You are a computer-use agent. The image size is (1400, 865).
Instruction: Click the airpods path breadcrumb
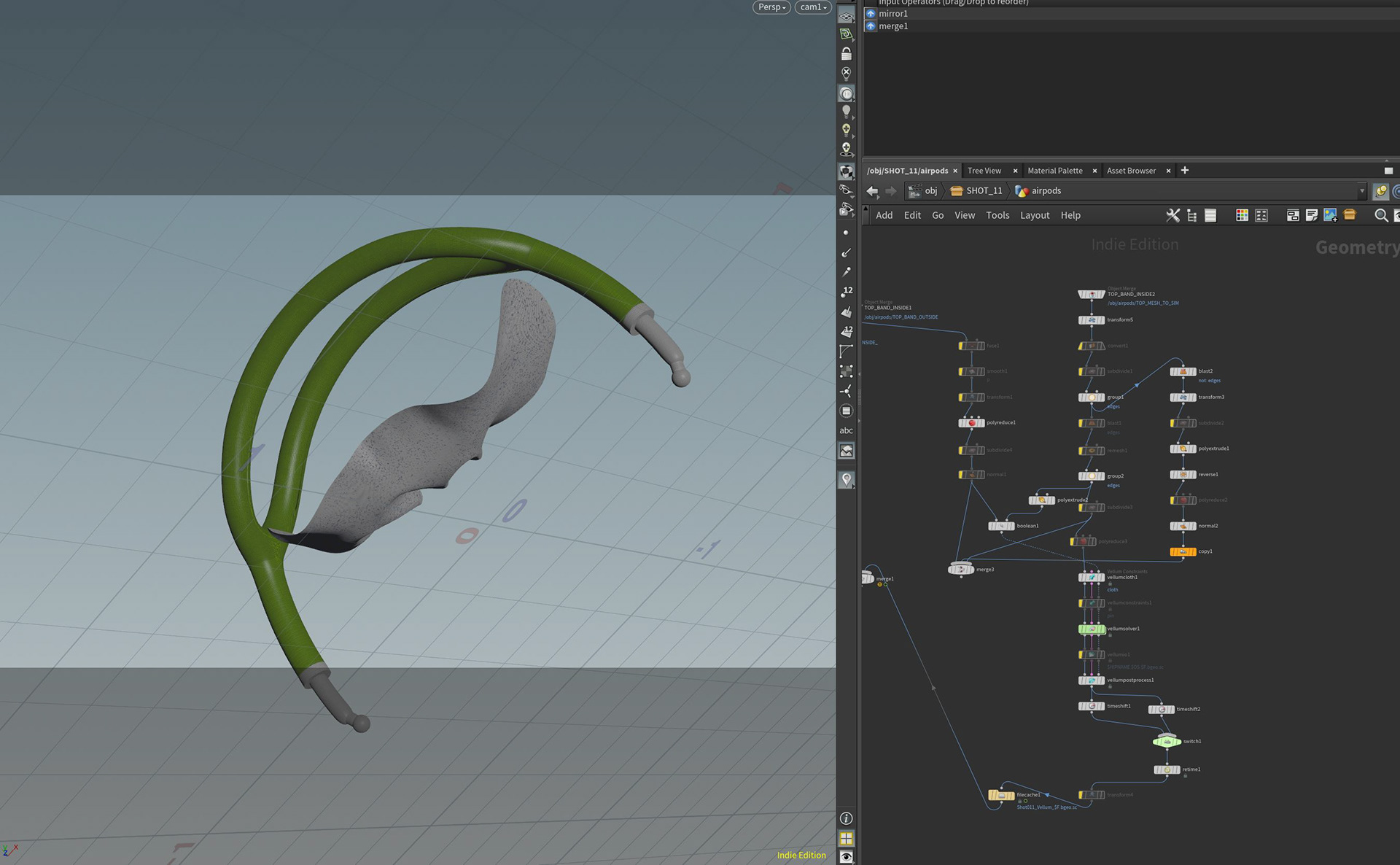click(x=1038, y=191)
